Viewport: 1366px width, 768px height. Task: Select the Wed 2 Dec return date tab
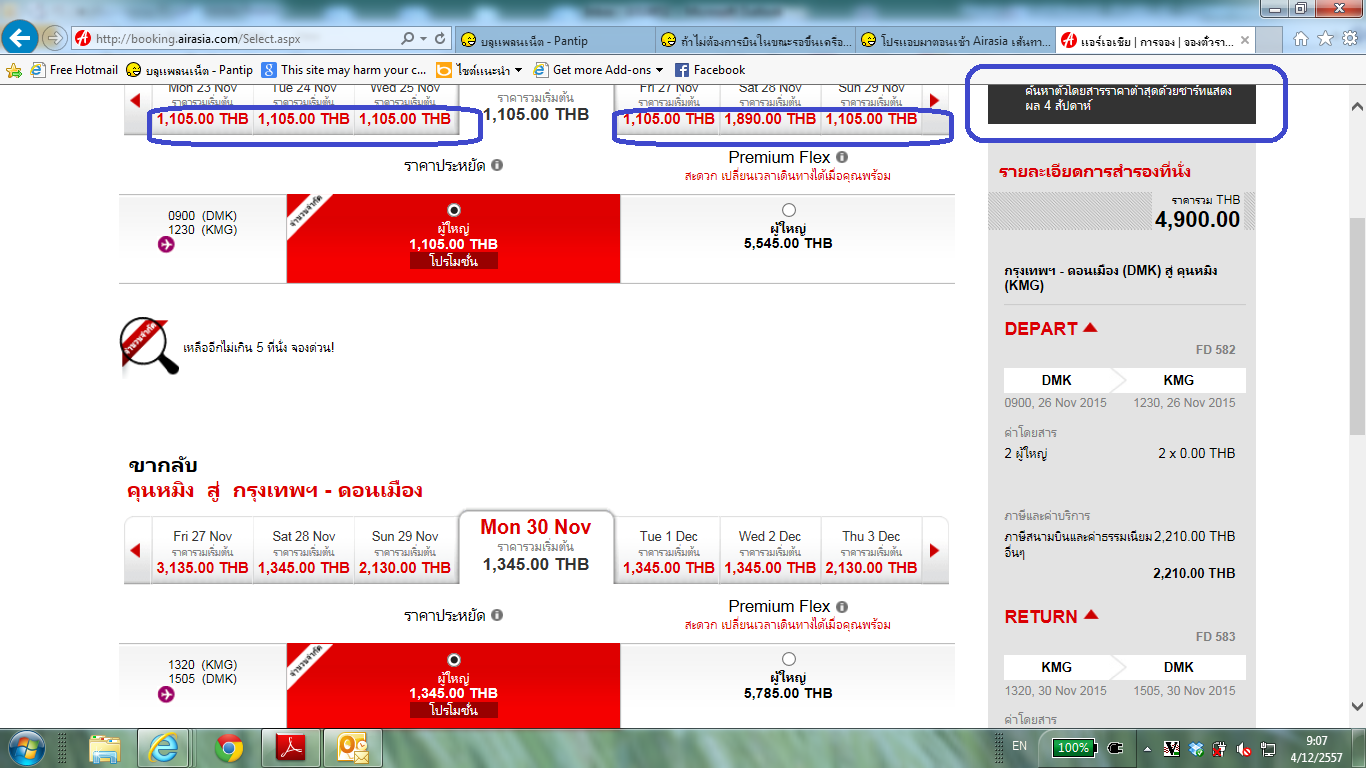pos(770,551)
